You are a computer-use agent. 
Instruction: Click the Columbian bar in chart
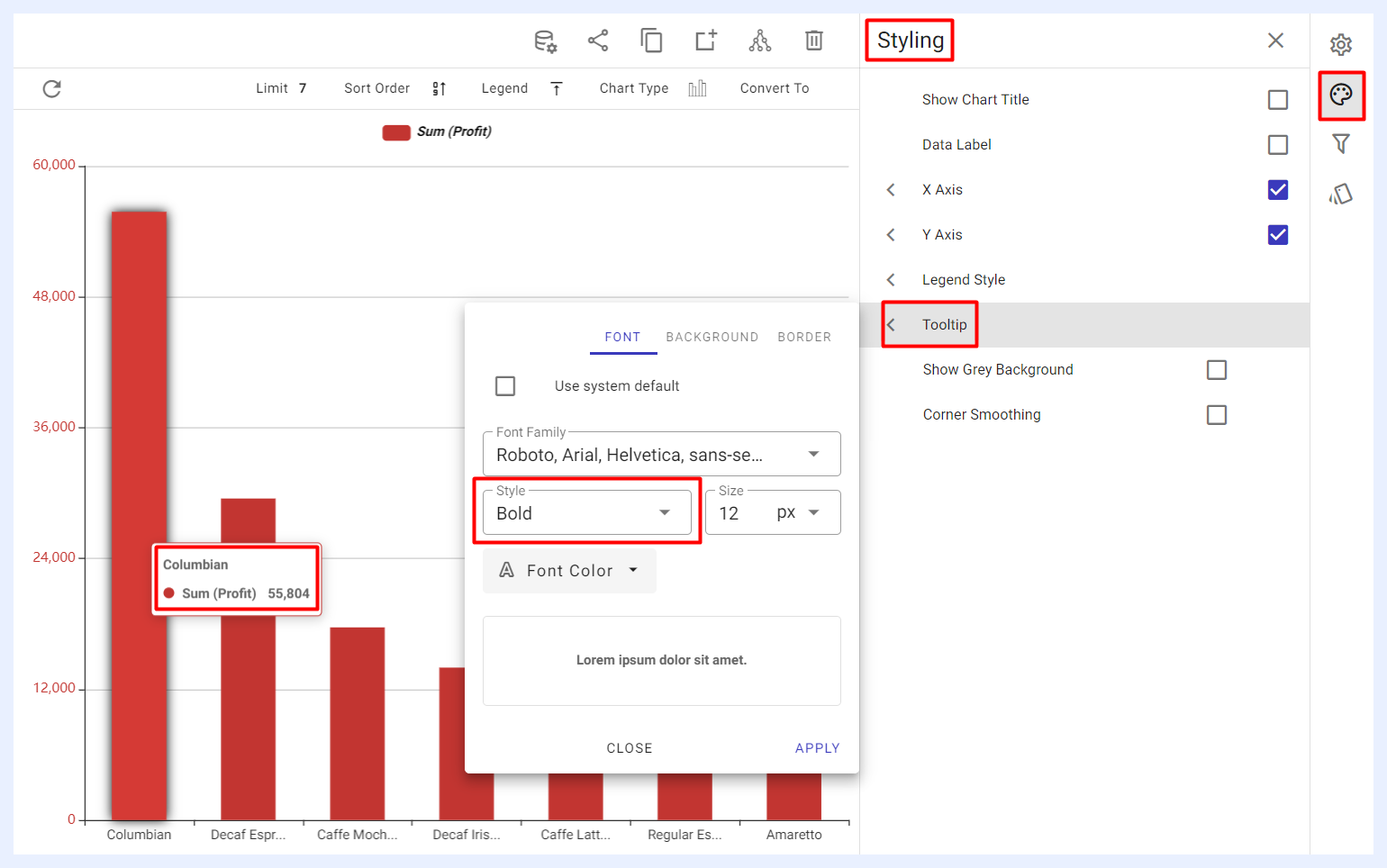[x=139, y=516]
